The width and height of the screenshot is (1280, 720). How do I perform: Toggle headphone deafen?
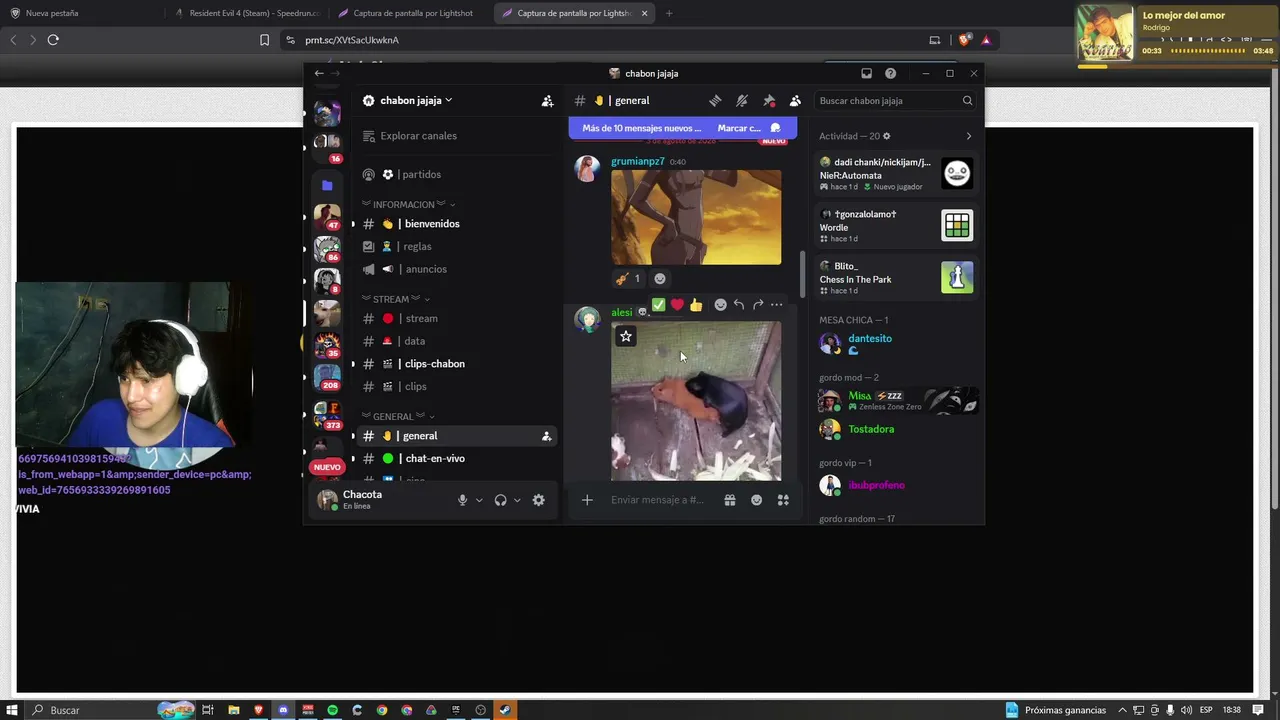click(x=500, y=500)
